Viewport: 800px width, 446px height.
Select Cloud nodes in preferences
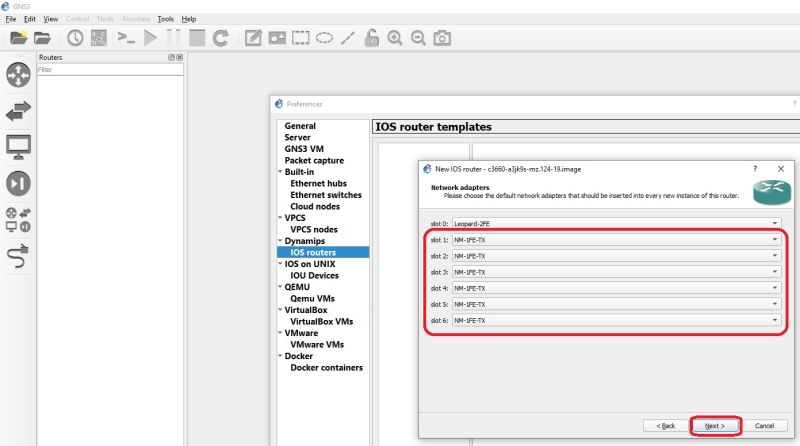coord(315,206)
